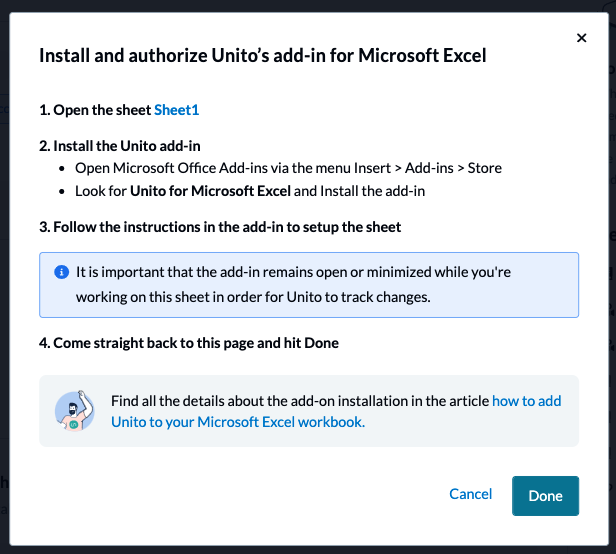The image size is (616, 554).
Task: Click the step 1 'Open the sheet' text
Action: tap(95, 110)
